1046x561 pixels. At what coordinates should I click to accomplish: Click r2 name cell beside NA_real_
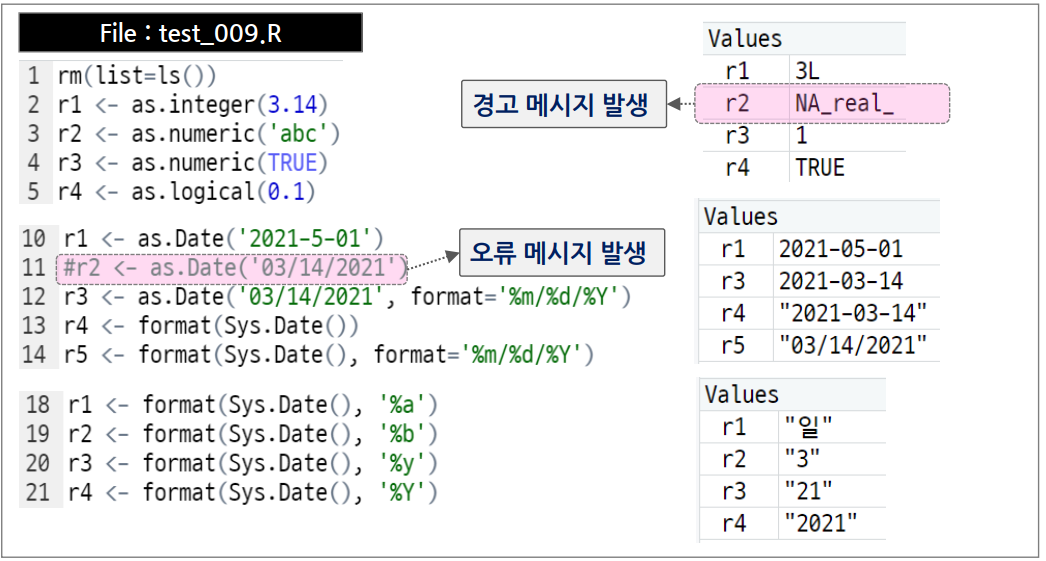pyautogui.click(x=738, y=103)
